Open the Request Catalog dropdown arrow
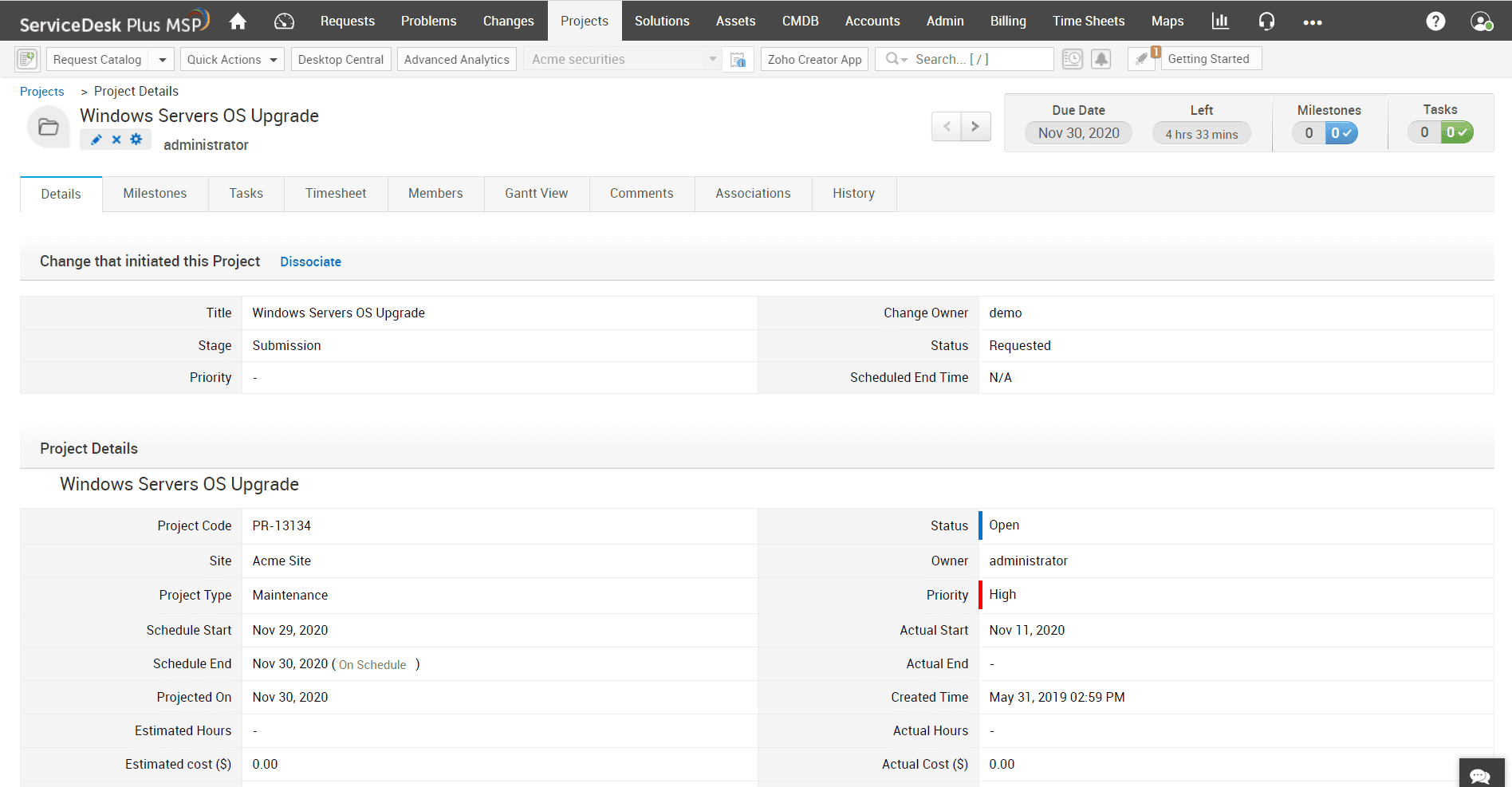Image resolution: width=1512 pixels, height=787 pixels. [x=162, y=59]
